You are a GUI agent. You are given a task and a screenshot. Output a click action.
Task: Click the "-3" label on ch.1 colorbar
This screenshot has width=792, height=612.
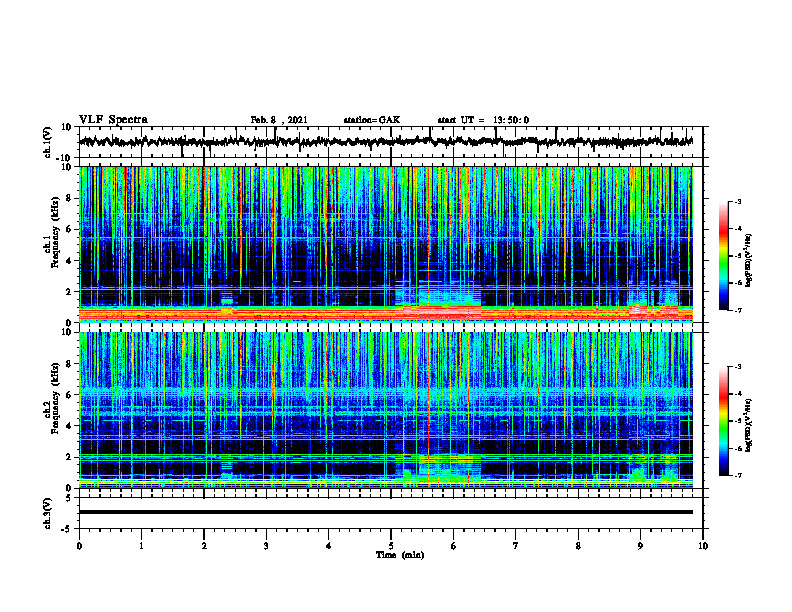[x=738, y=201]
